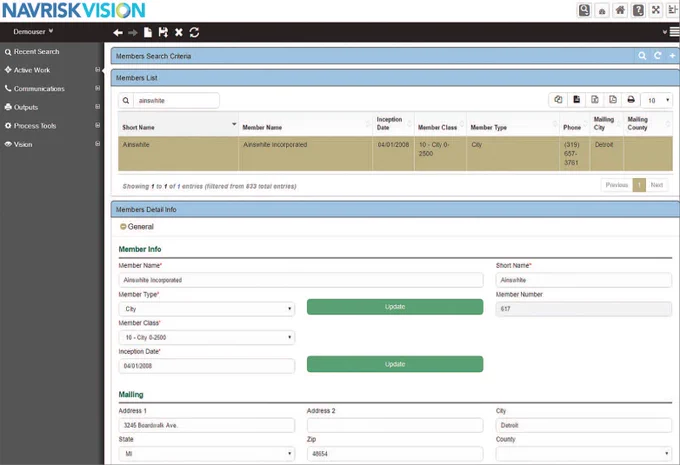Click the plus icon in Members Search Criteria header
680x465 pixels.
coord(672,56)
